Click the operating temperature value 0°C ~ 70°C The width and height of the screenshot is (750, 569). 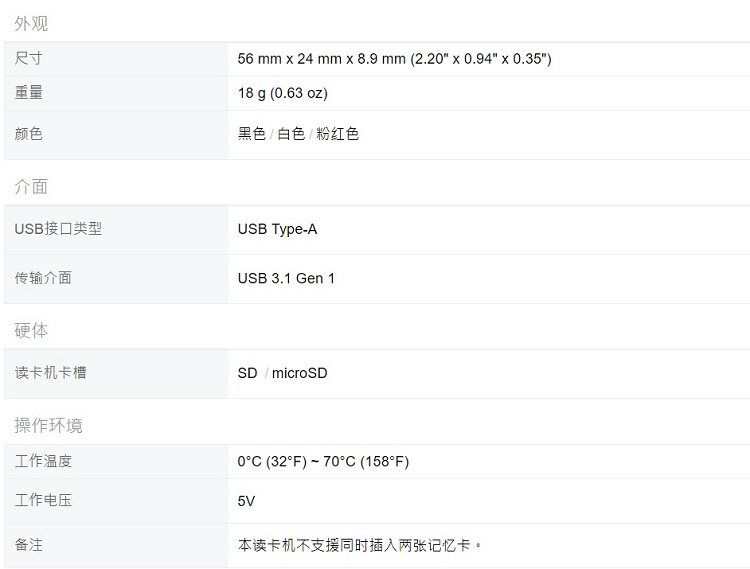pyautogui.click(x=323, y=461)
